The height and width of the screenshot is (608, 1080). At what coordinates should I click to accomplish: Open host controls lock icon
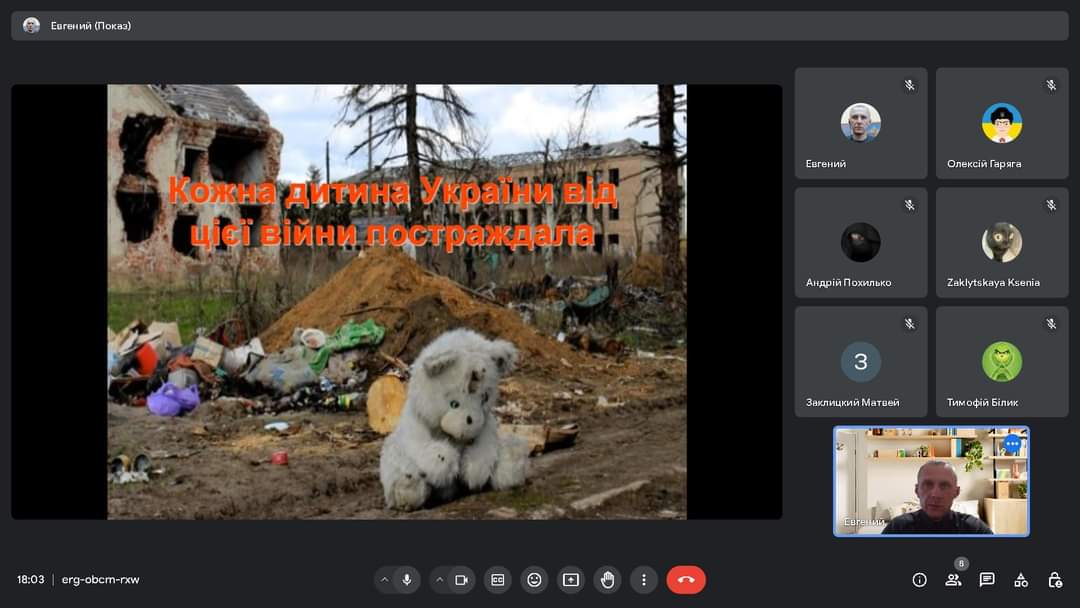pyautogui.click(x=1054, y=580)
